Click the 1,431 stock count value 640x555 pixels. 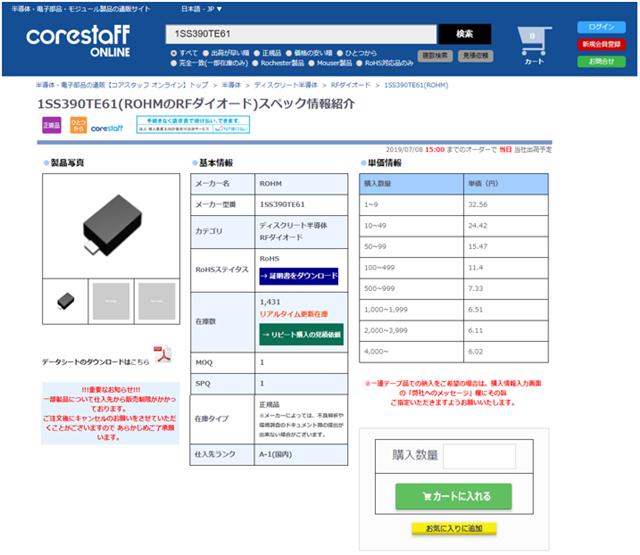coord(270,302)
